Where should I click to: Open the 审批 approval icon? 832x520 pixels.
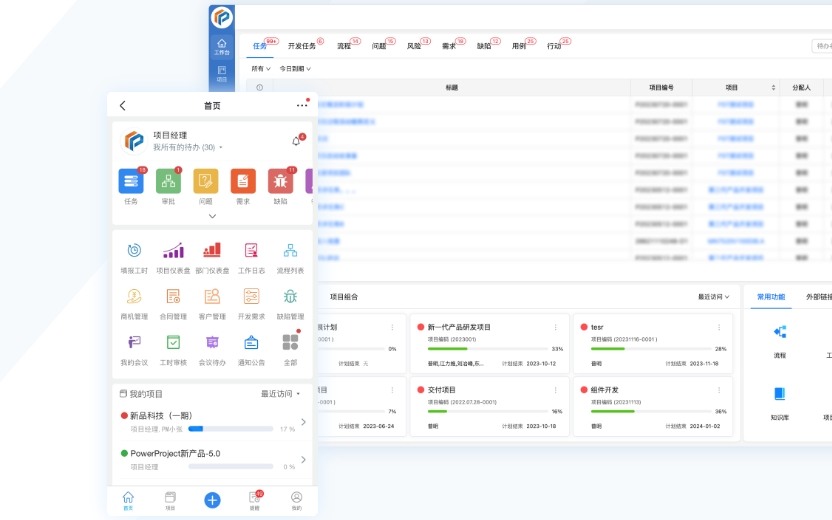point(168,181)
